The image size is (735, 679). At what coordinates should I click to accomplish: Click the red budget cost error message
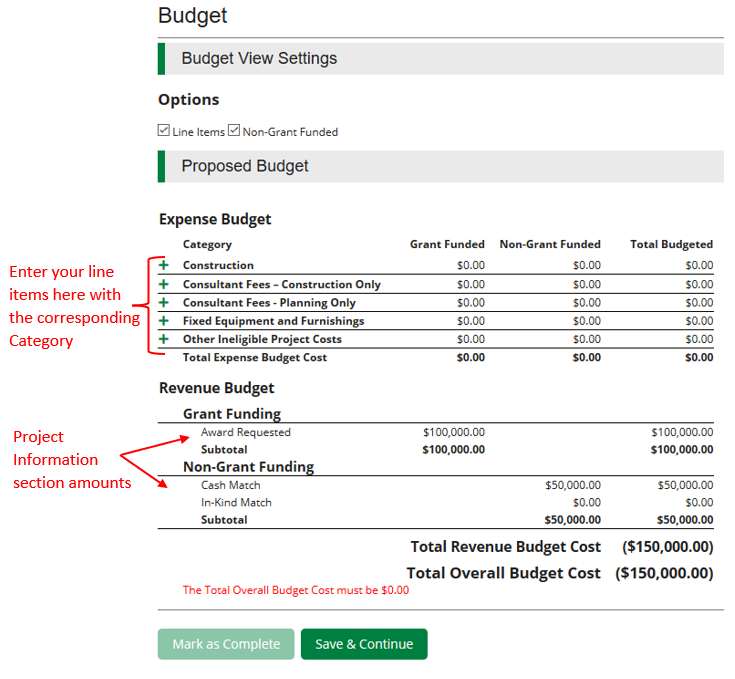click(295, 590)
